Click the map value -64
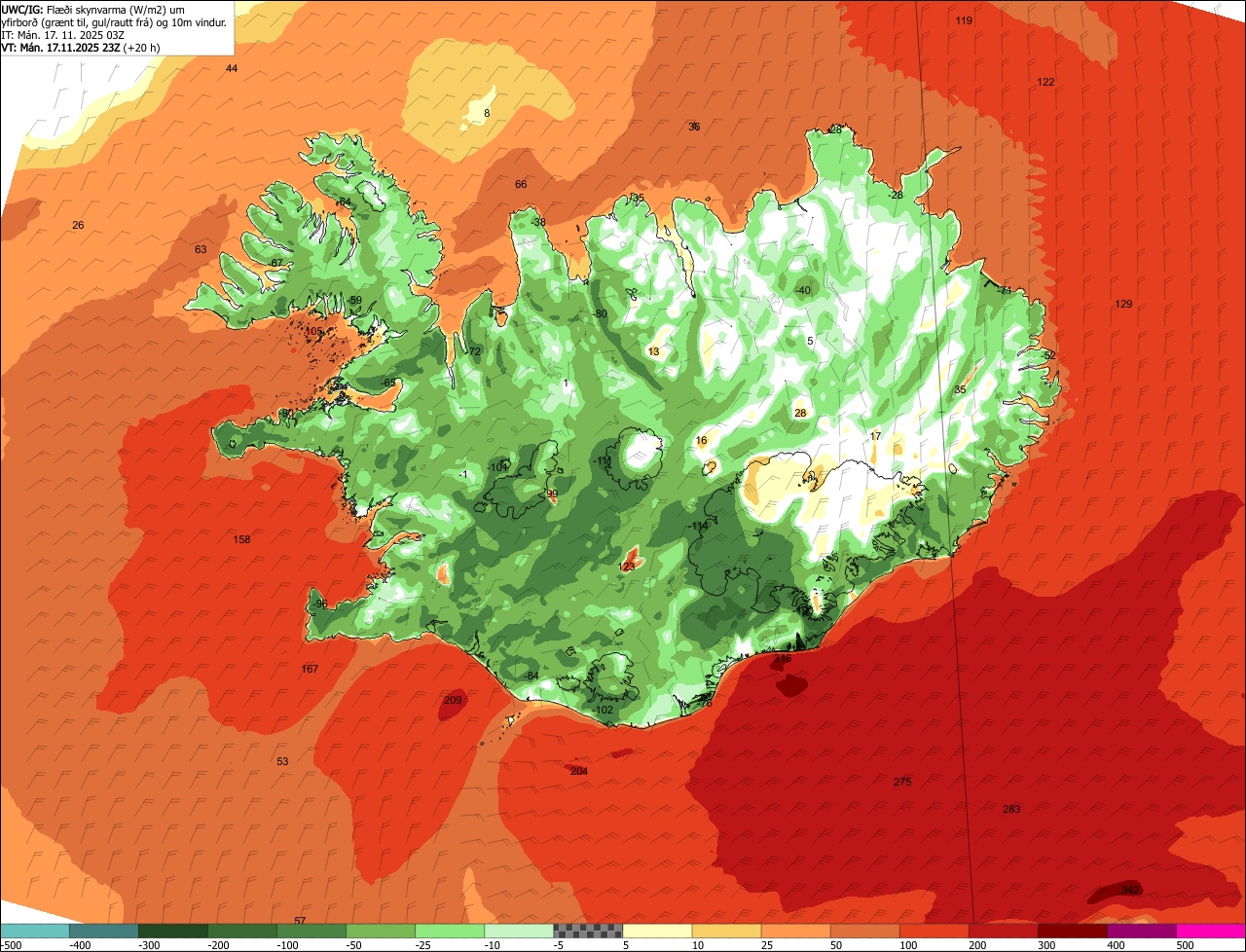This screenshot has height=952, width=1246. pyautogui.click(x=343, y=201)
